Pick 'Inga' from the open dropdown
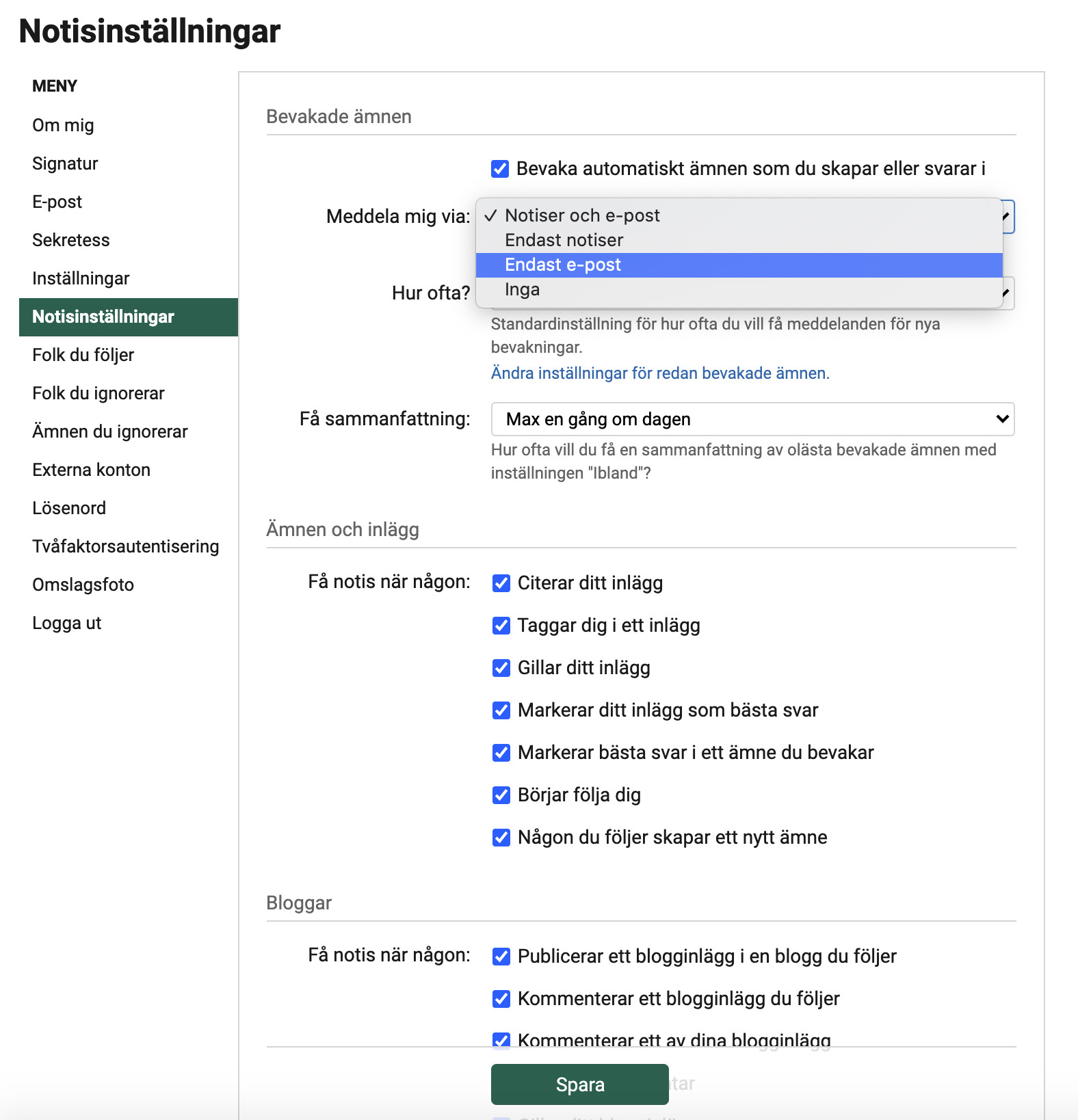 pyautogui.click(x=522, y=290)
